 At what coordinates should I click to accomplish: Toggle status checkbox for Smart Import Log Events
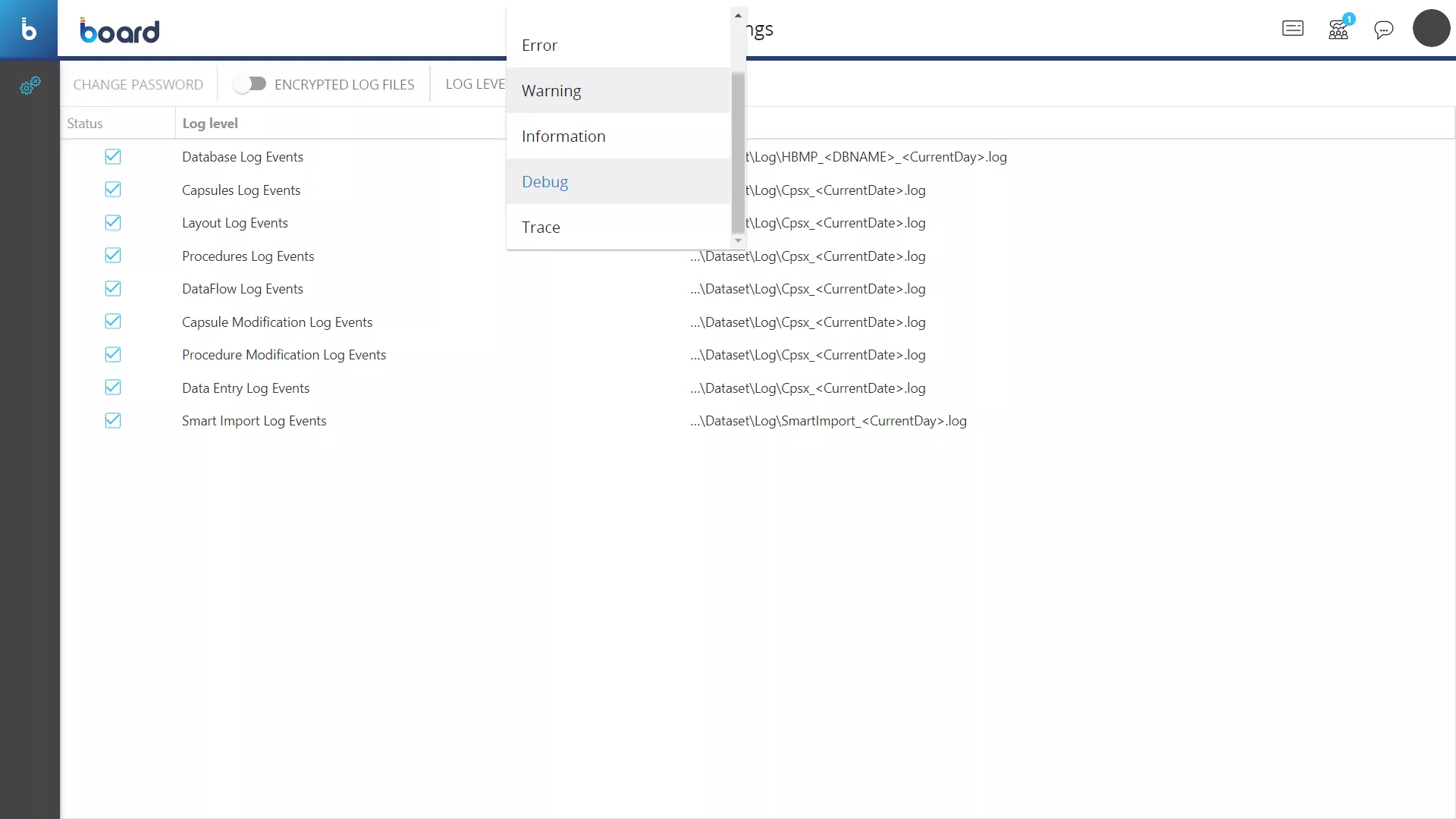pos(112,420)
